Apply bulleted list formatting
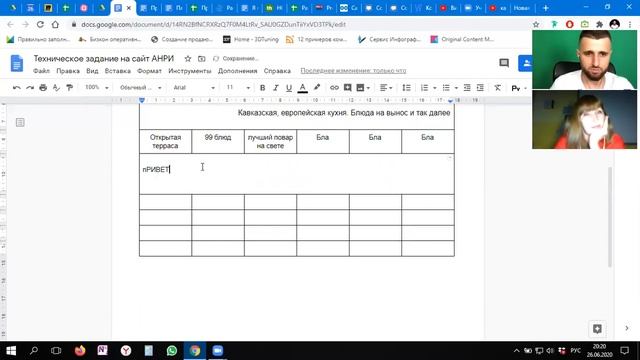Image resolution: width=640 pixels, height=360 pixels. point(446,88)
